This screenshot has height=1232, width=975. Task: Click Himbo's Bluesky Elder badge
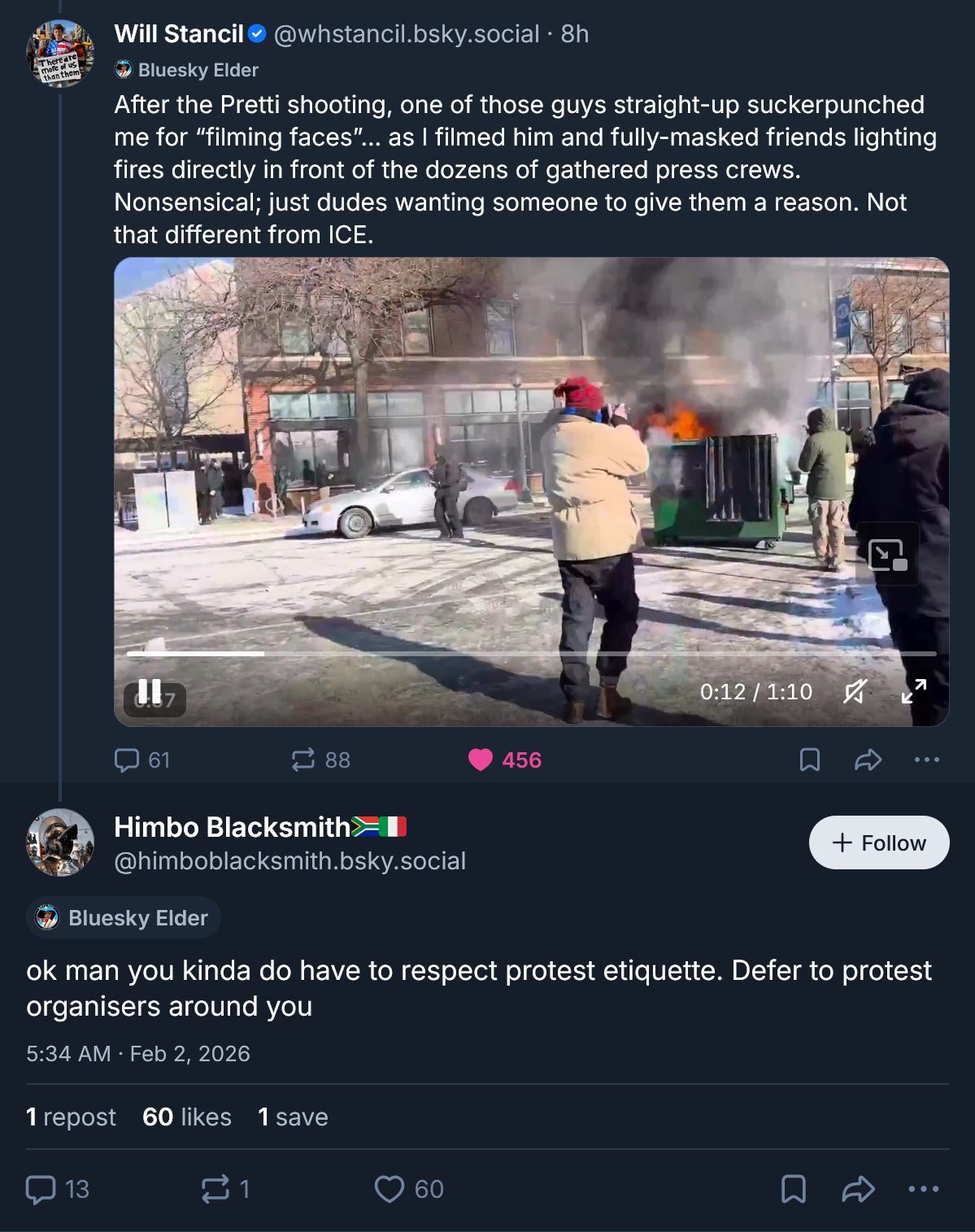(x=124, y=918)
